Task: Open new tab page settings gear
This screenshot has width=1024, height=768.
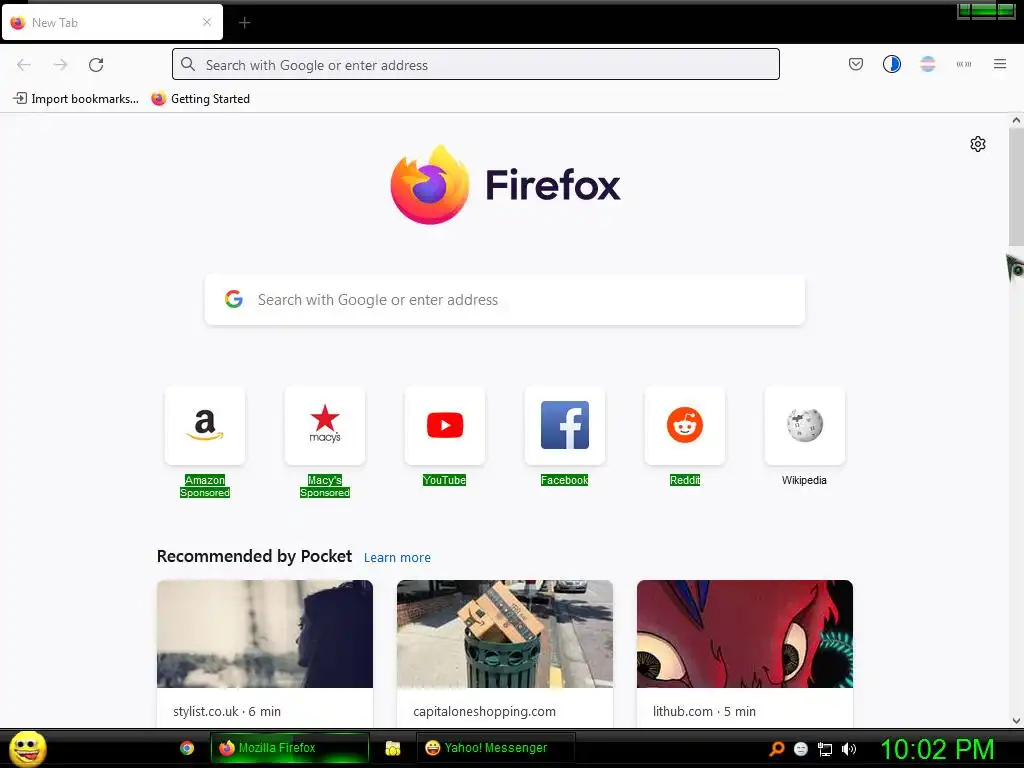Action: click(978, 144)
